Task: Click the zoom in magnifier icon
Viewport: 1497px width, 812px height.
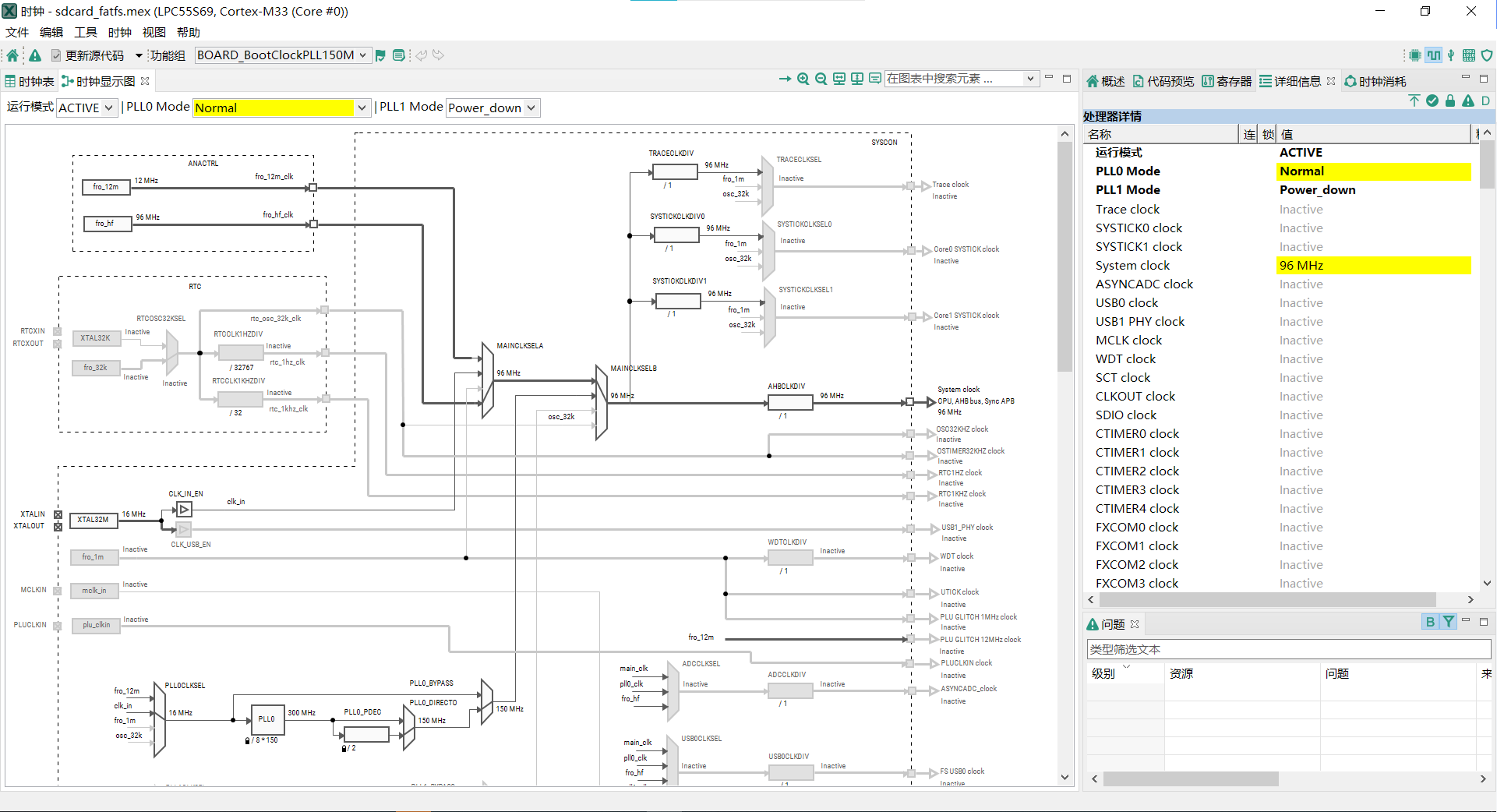Action: point(803,79)
